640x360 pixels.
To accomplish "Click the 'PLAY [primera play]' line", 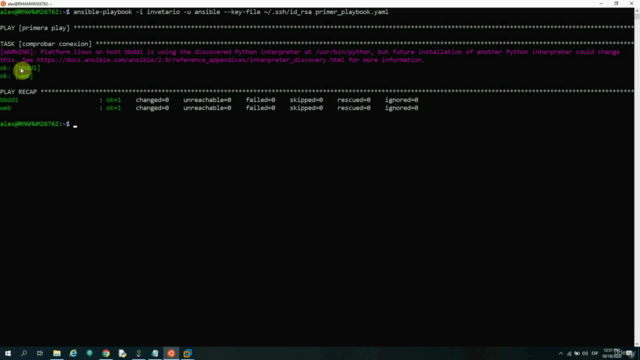I will [35, 28].
